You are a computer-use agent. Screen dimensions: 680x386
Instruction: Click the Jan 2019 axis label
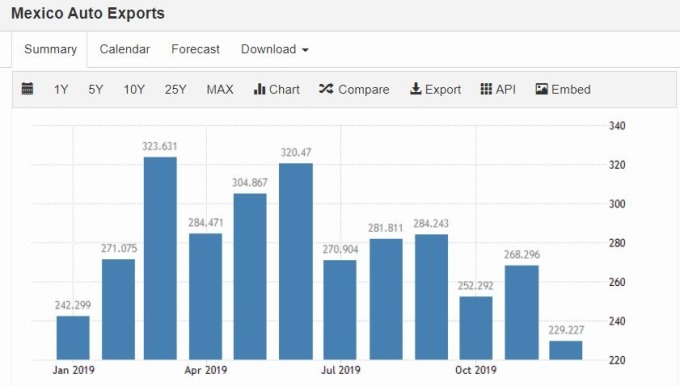coord(73,370)
